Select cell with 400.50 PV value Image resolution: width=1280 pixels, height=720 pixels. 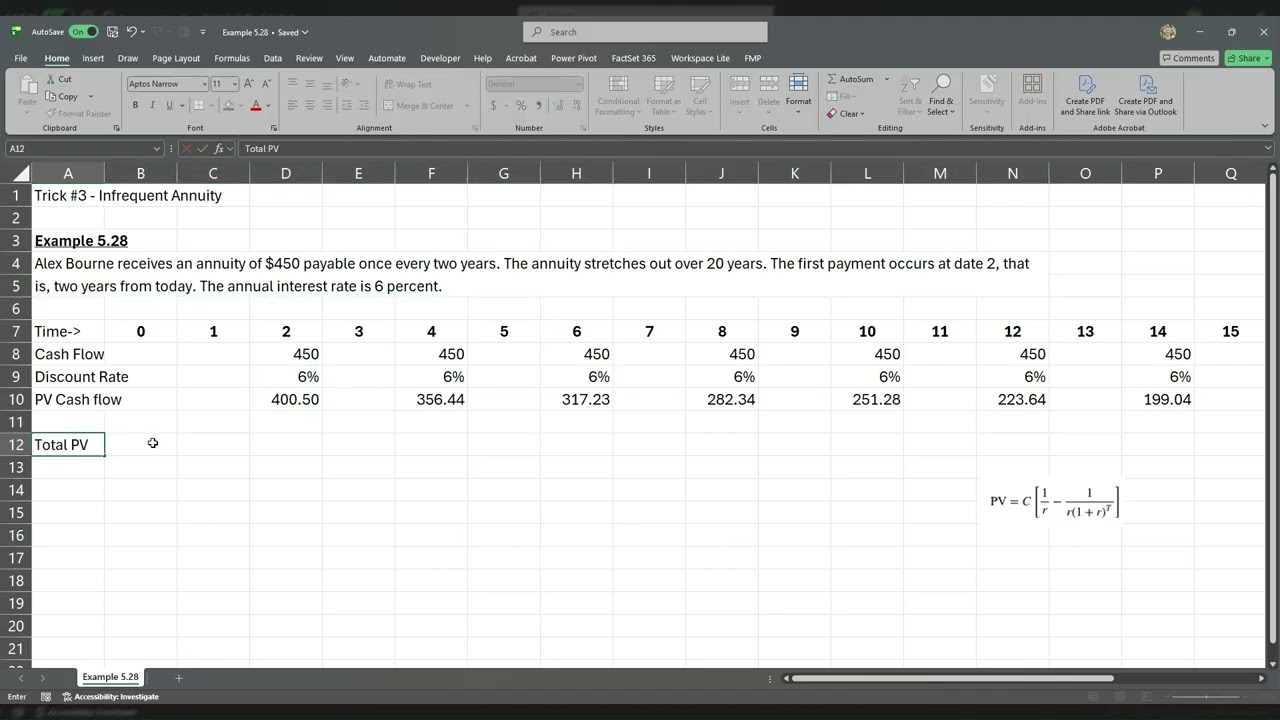(286, 399)
